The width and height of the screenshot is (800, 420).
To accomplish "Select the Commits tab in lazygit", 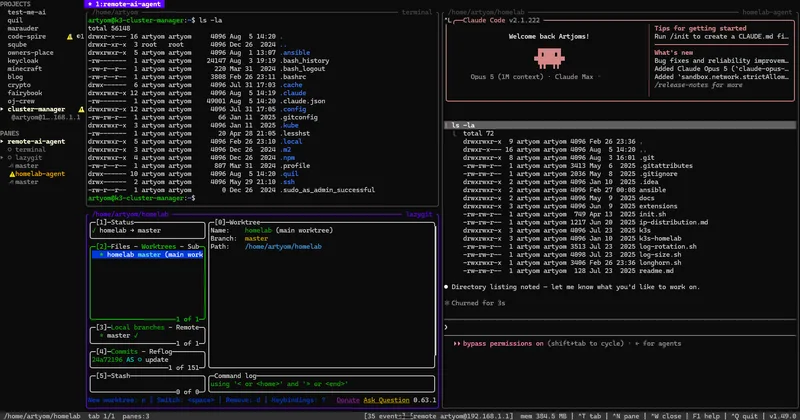I will 124,352.
